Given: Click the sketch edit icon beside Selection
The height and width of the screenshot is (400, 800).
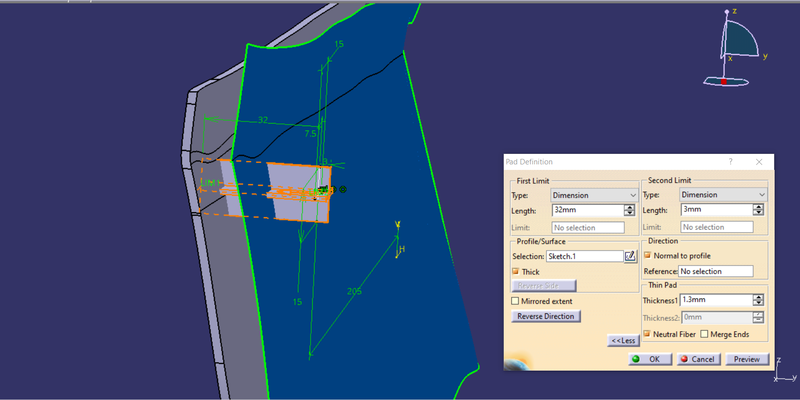Looking at the screenshot, I should click(x=630, y=256).
